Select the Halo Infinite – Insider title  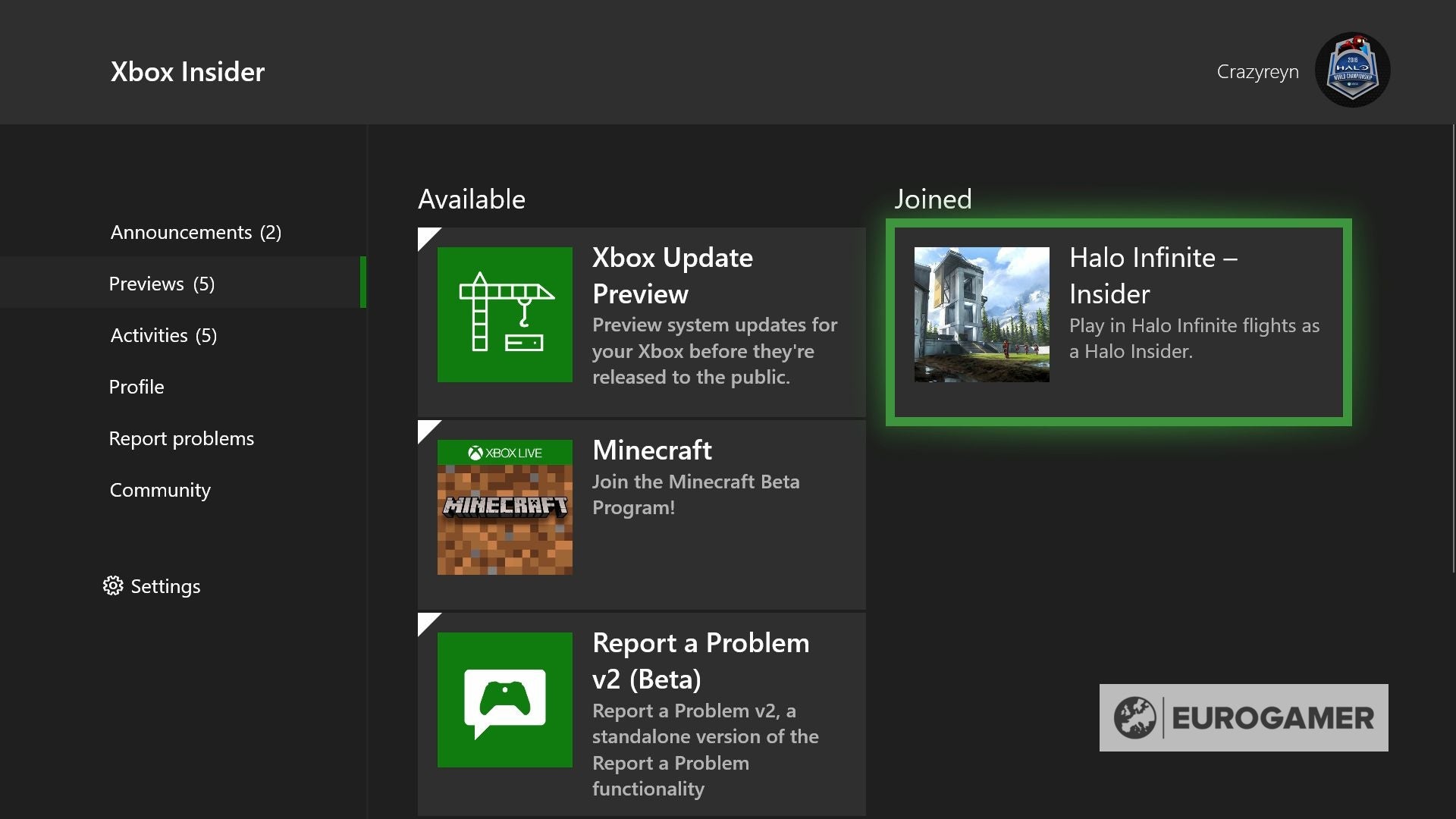(1153, 275)
